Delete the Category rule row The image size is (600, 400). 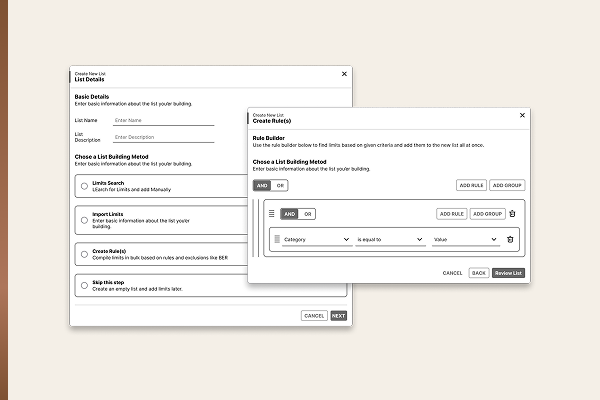click(x=510, y=239)
